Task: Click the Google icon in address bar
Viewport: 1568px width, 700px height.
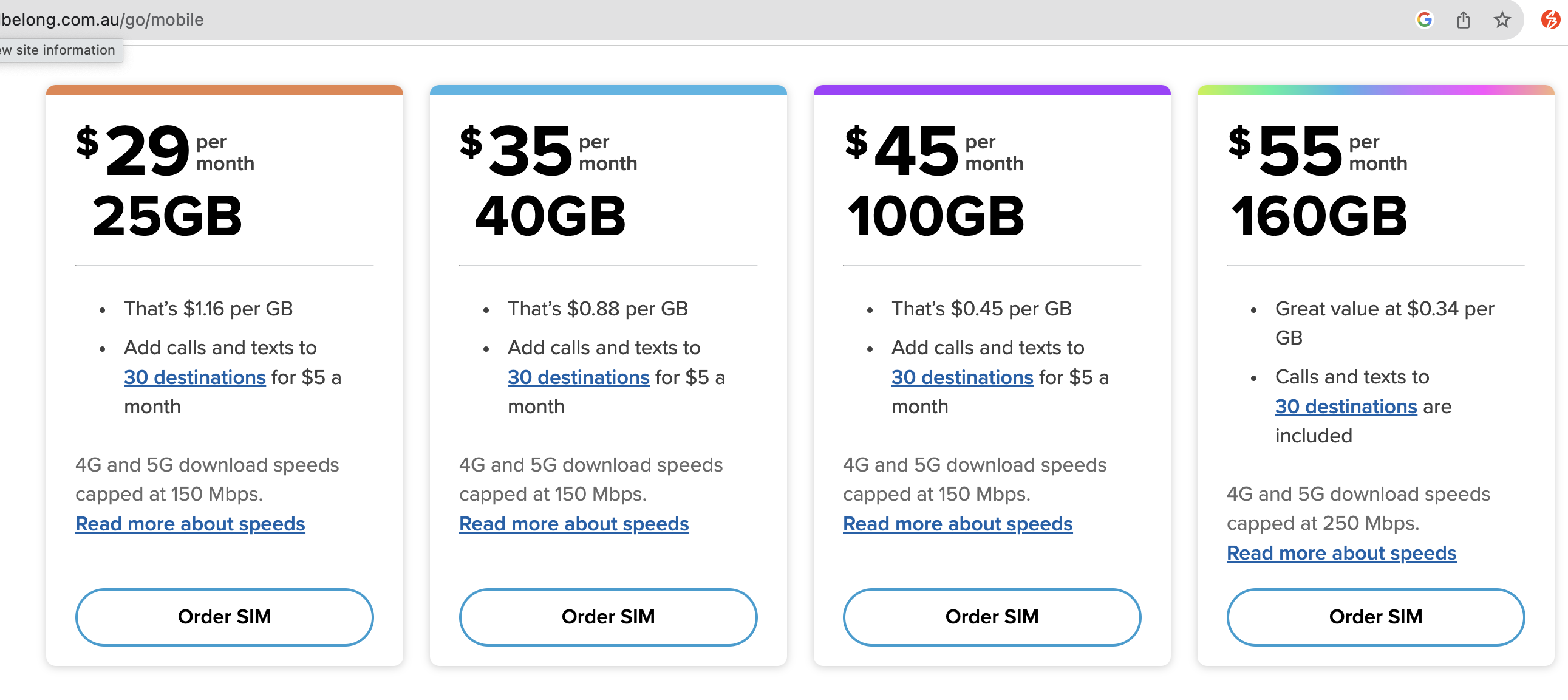Action: (x=1423, y=19)
